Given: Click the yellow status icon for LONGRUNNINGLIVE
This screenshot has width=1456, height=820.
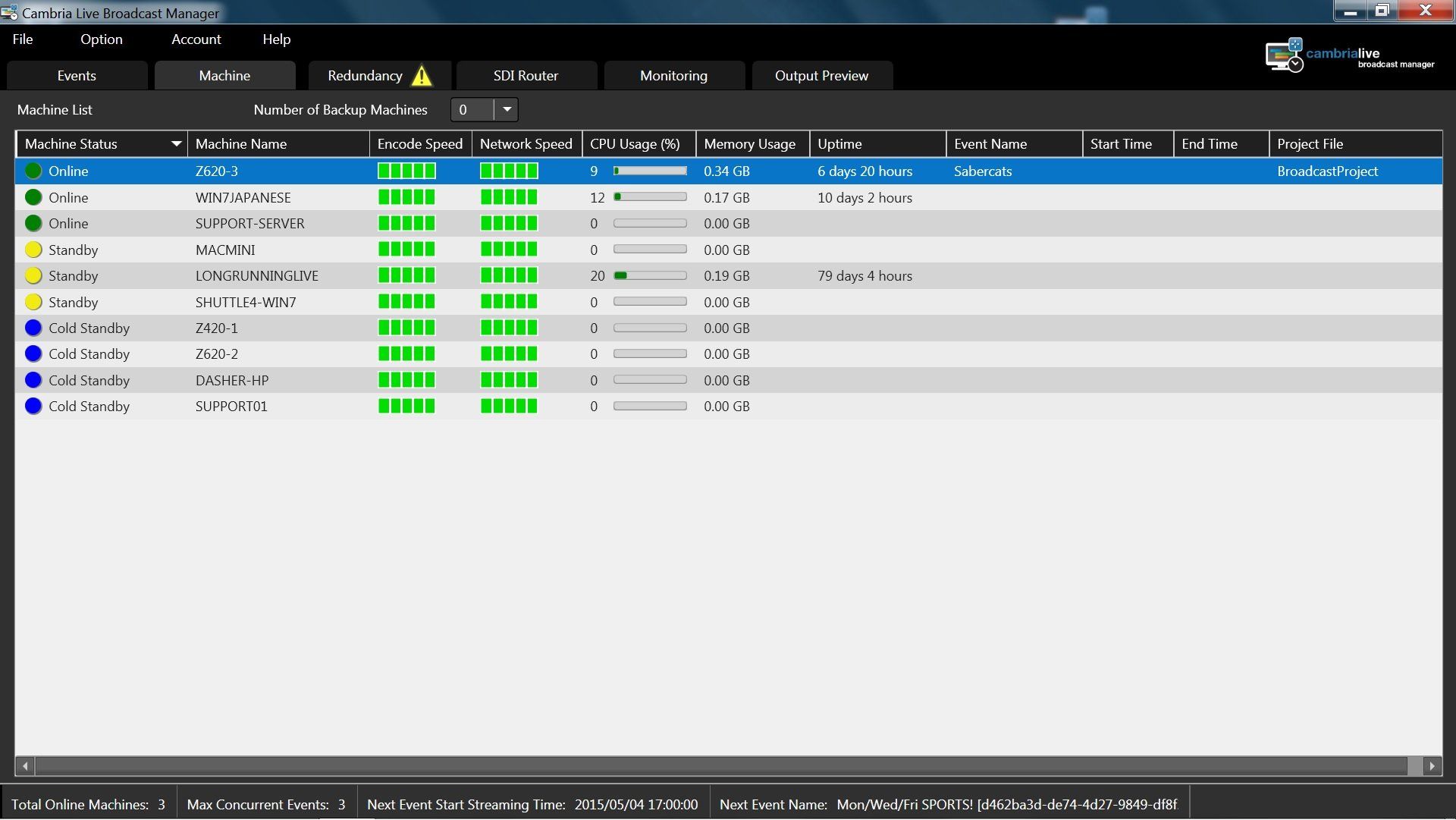Looking at the screenshot, I should coord(33,276).
